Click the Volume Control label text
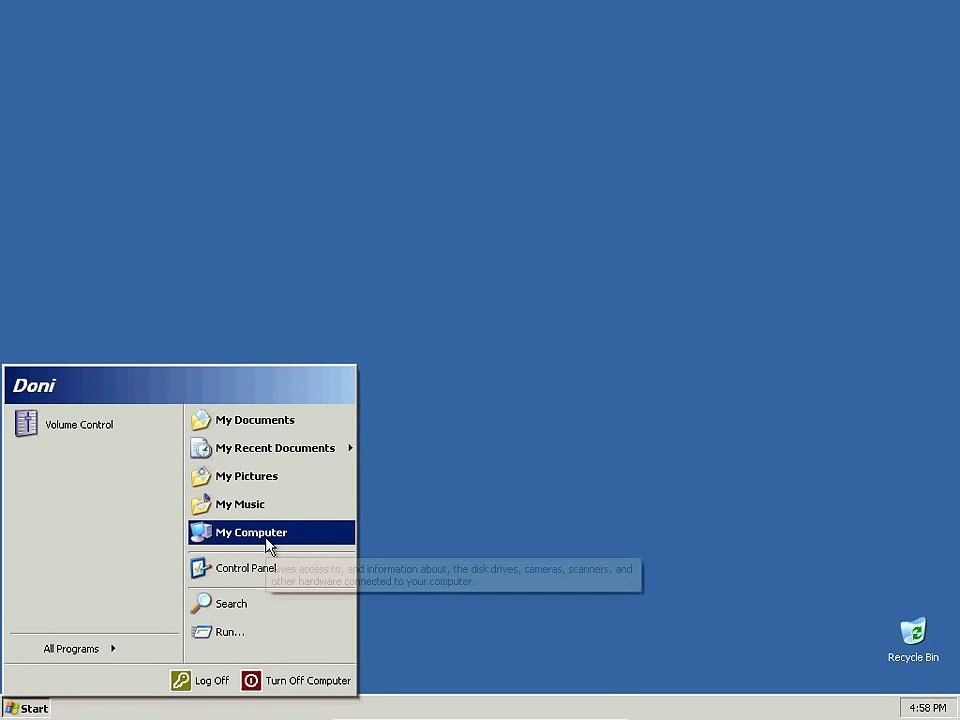The height and width of the screenshot is (720, 960). tap(79, 425)
